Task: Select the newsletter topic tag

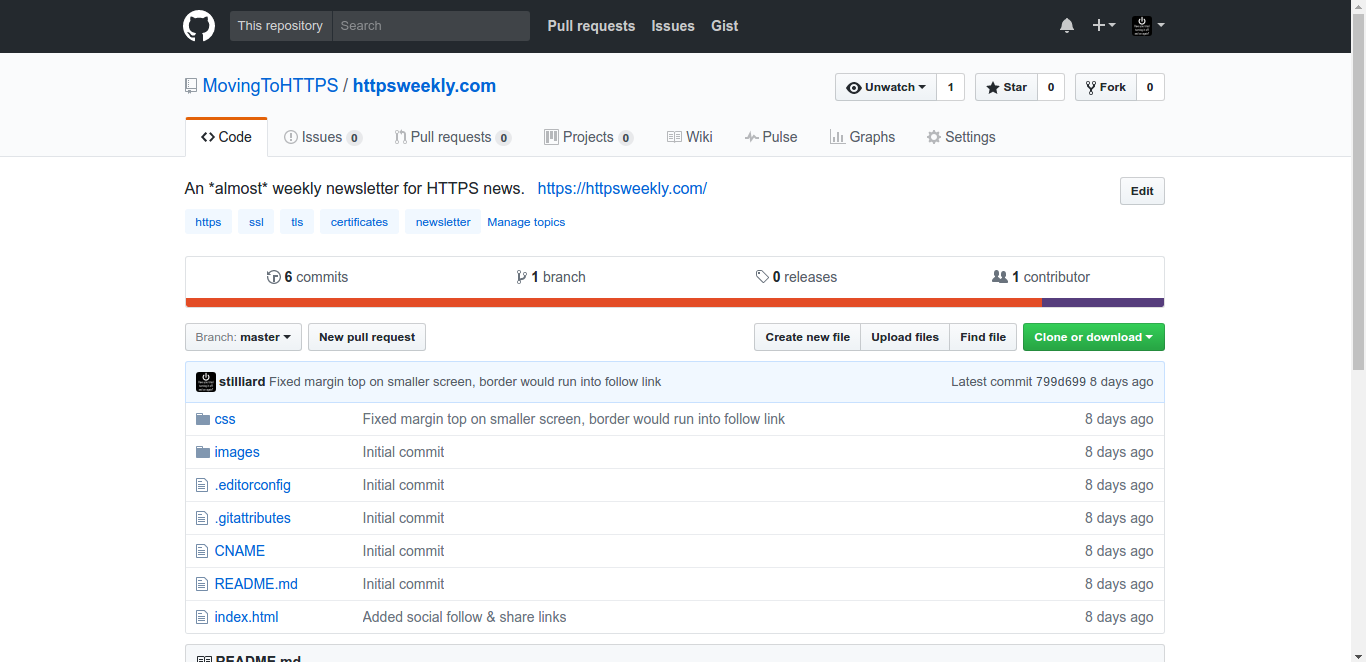Action: click(443, 222)
